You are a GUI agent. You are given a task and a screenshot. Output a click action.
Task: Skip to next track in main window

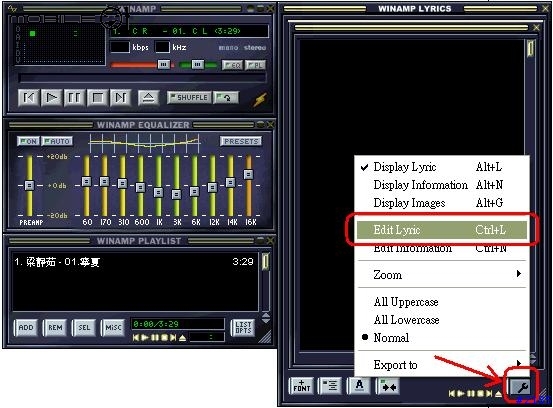click(120, 98)
